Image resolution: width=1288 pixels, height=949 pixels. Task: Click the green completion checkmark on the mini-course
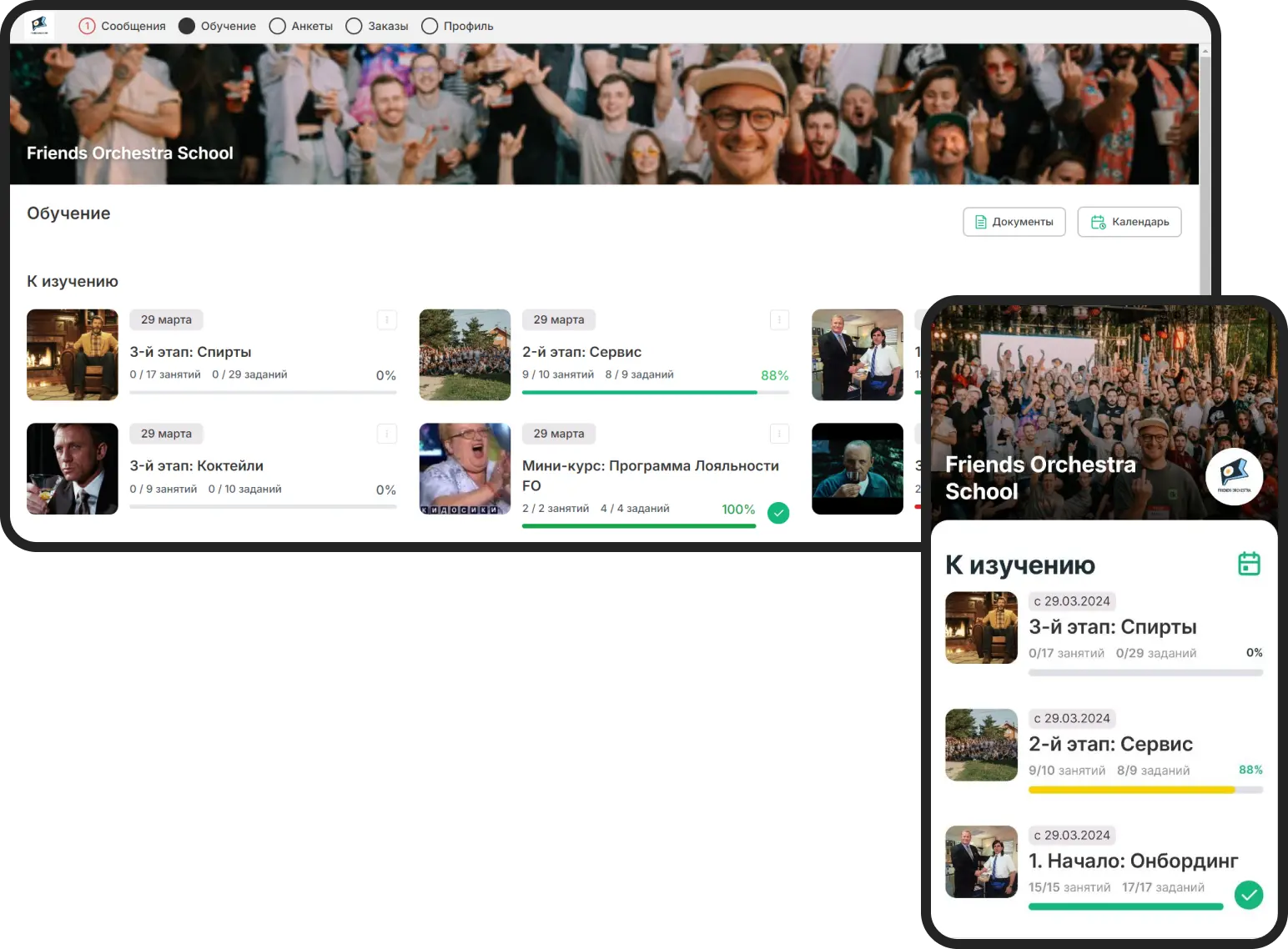(x=778, y=512)
